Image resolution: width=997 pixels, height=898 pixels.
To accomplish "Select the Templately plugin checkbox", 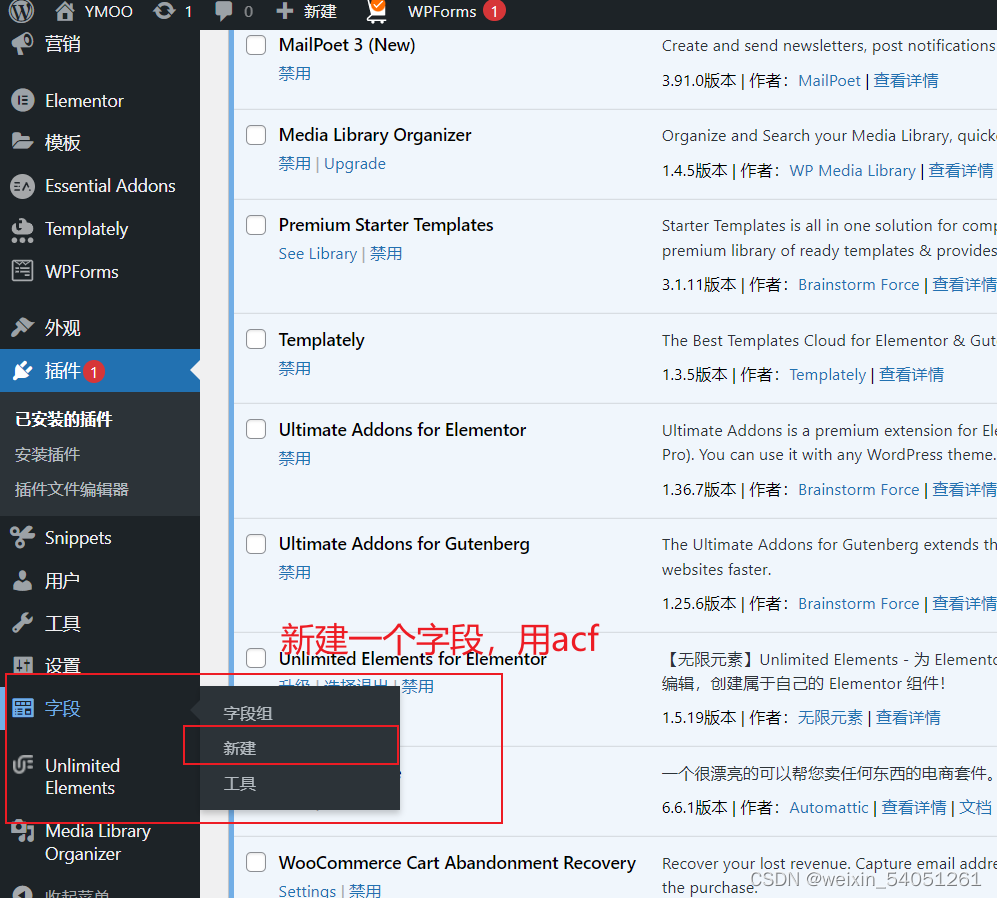I will coord(256,339).
